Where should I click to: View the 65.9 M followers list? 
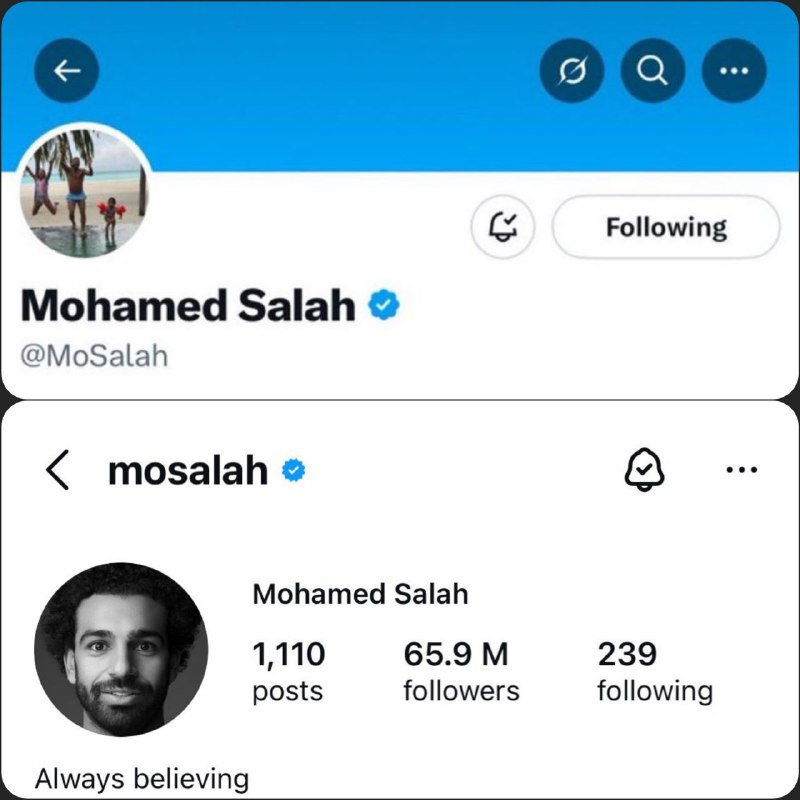(x=461, y=672)
